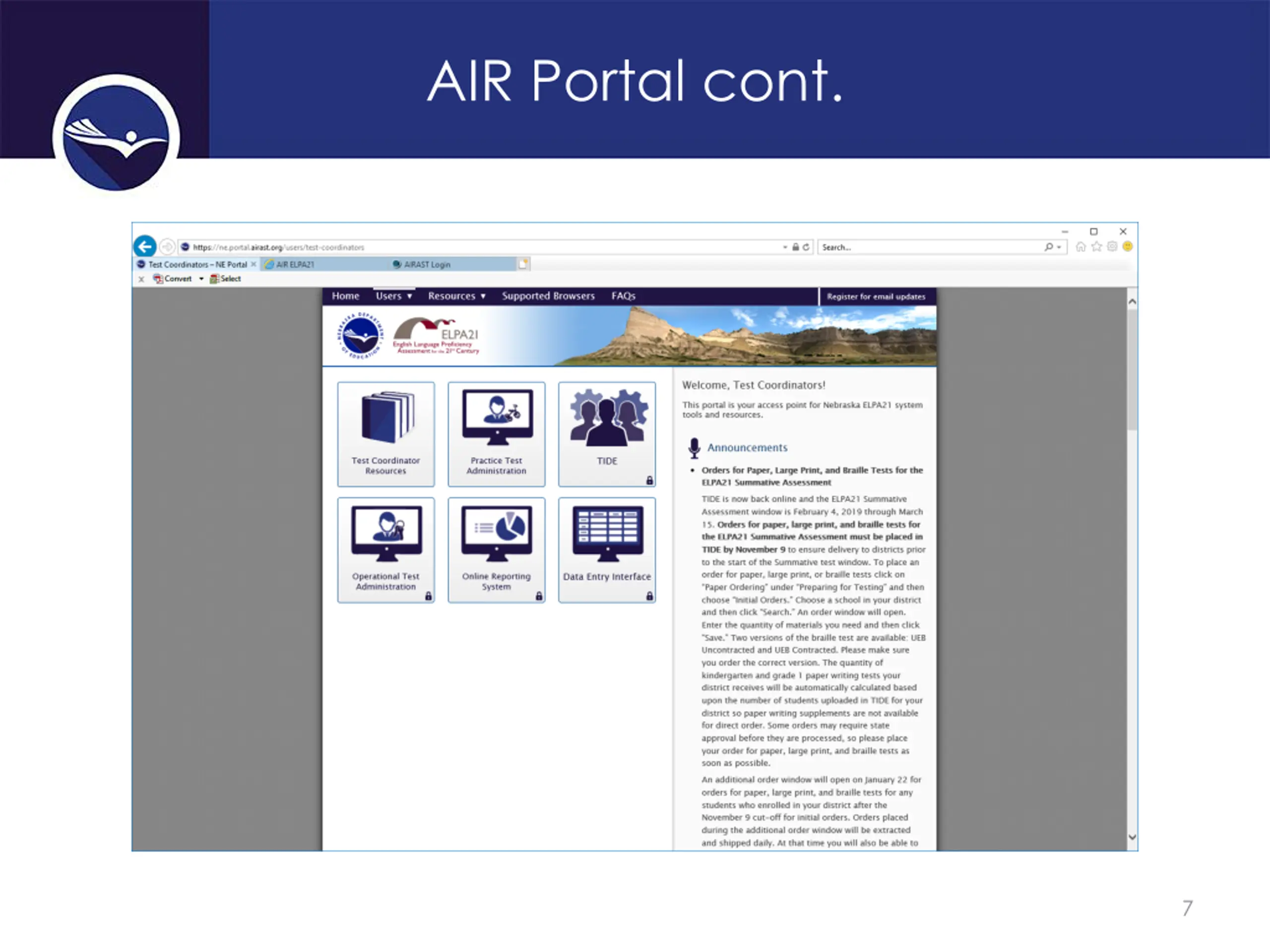This screenshot has height=952, width=1270.
Task: Close the Test Coordinators – NE Portal tab
Action: click(x=253, y=264)
